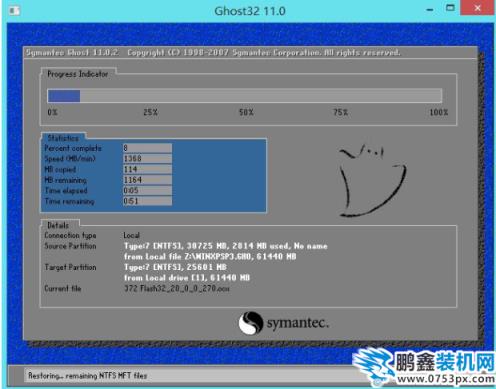Select the Statistics panel label
The width and height of the screenshot is (496, 389).
pyautogui.click(x=63, y=138)
